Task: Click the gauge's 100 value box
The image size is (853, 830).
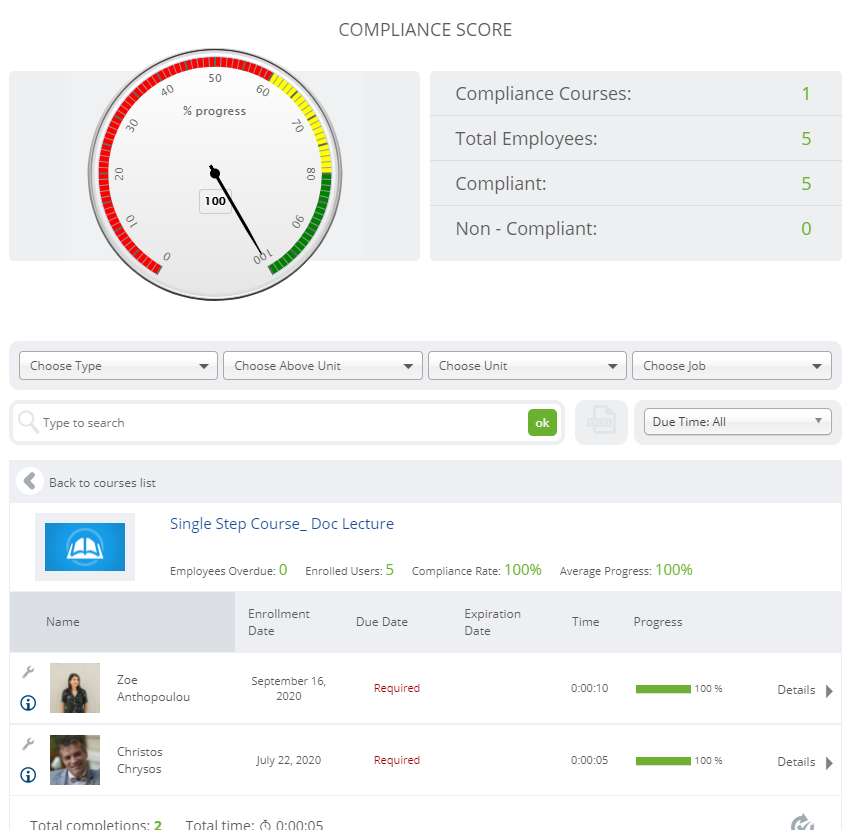Action: click(215, 201)
